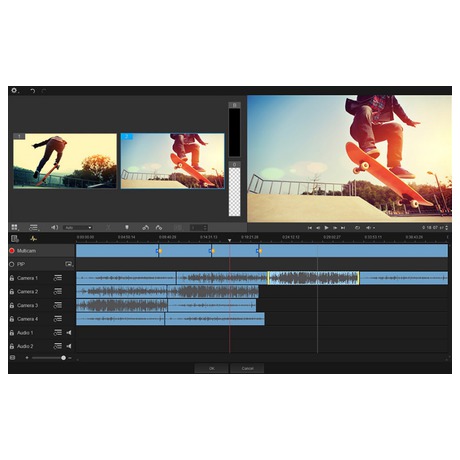Open Camera 1 sync options icon
Viewport: 460px width, 460px height.
click(58, 278)
